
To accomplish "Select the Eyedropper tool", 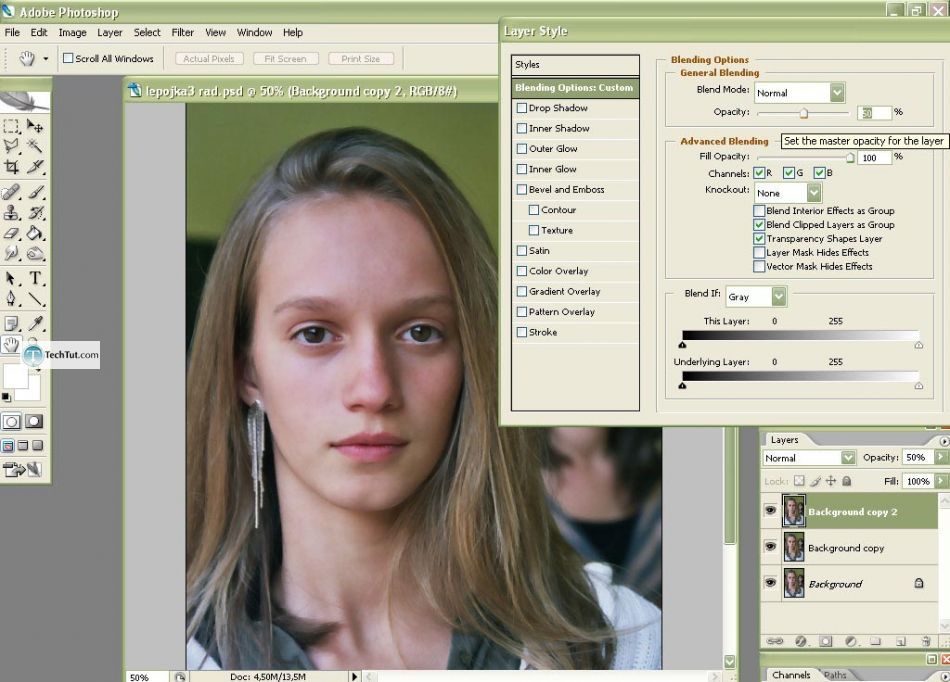I will tap(35, 324).
